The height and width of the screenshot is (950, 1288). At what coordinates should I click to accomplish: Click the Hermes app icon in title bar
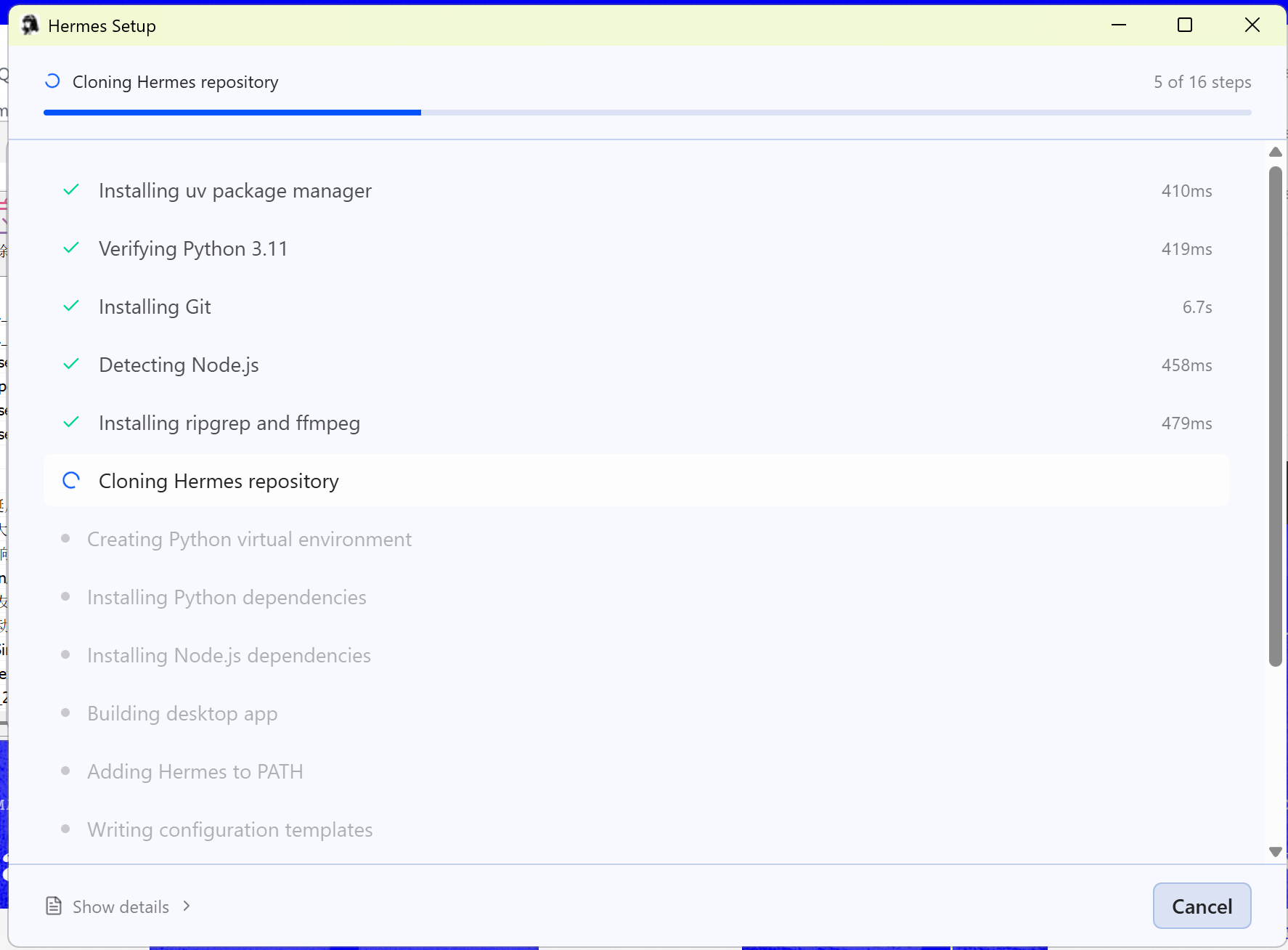point(30,25)
